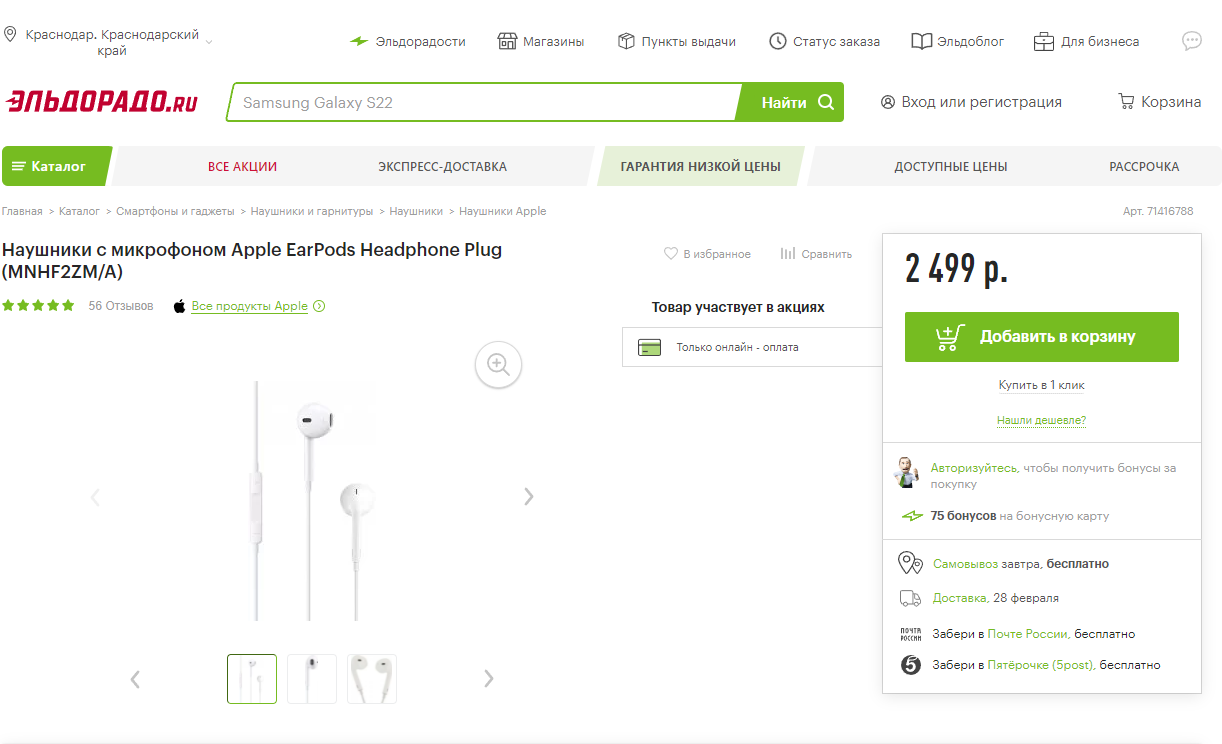
Task: Toggle Сравнить for this product
Action: pyautogui.click(x=788, y=254)
